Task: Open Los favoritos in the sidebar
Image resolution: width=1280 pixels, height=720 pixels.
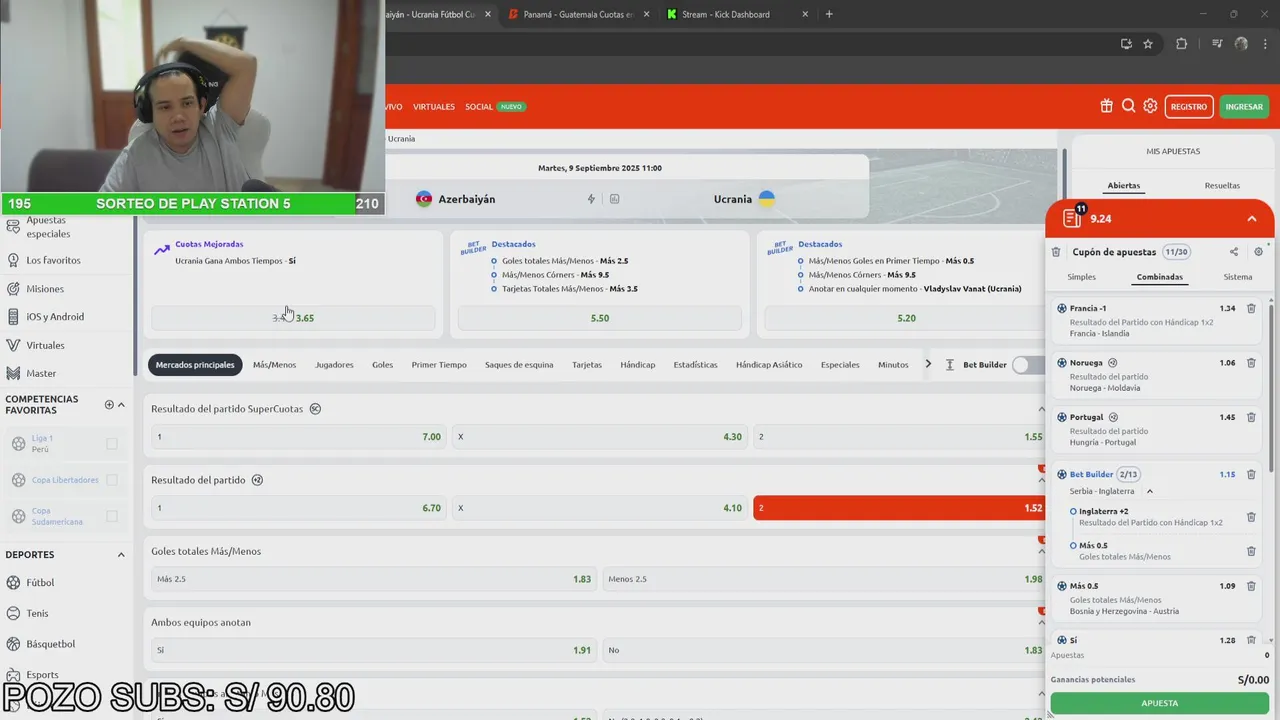Action: (x=53, y=260)
